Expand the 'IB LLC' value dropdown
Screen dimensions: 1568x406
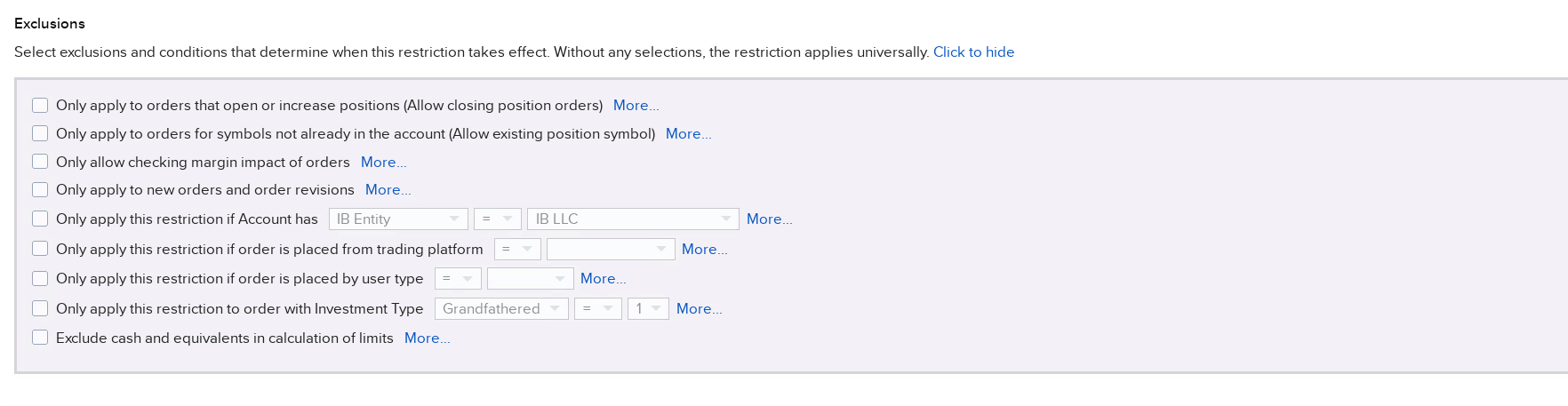tap(632, 219)
